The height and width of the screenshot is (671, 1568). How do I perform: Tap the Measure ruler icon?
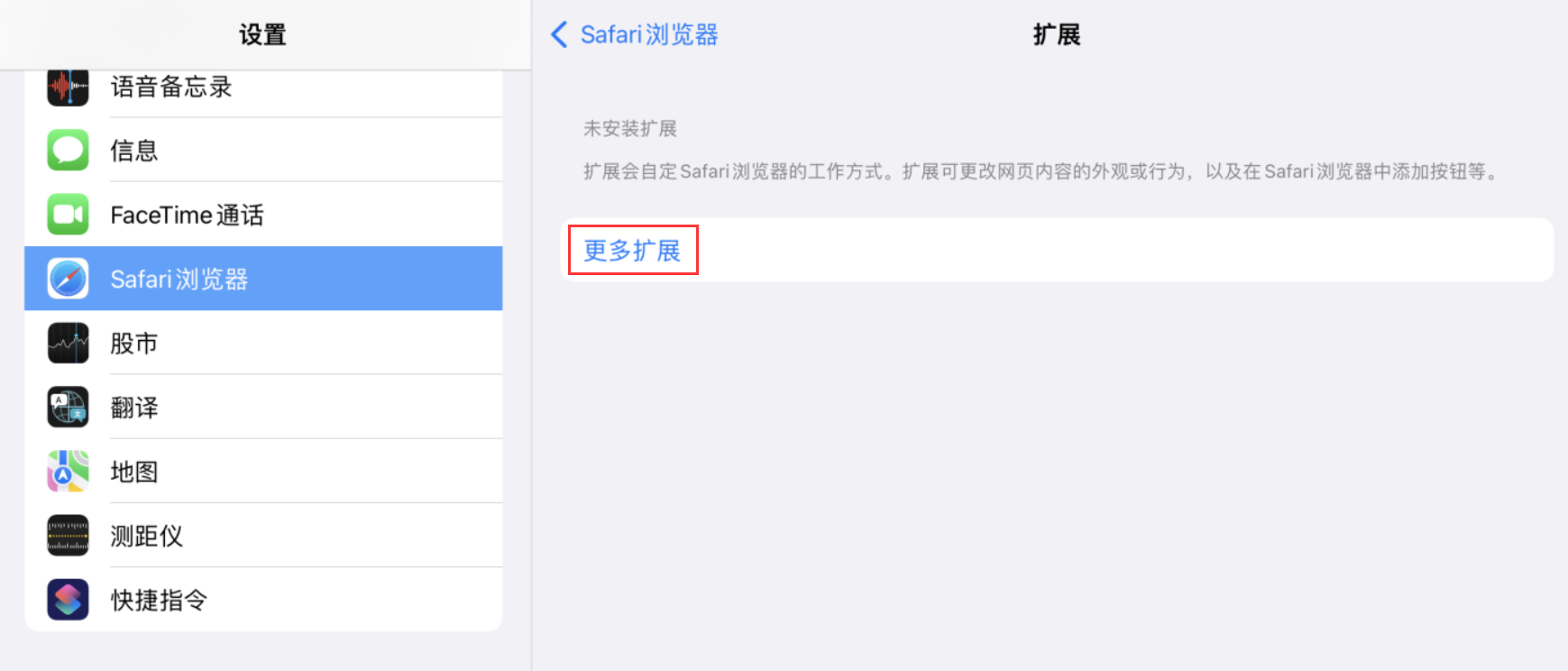[x=68, y=536]
